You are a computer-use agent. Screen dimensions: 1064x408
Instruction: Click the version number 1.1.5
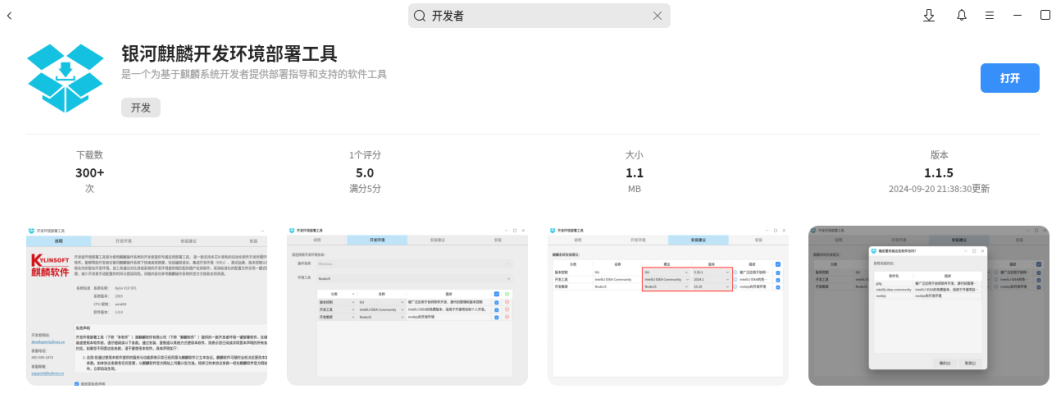(x=938, y=172)
